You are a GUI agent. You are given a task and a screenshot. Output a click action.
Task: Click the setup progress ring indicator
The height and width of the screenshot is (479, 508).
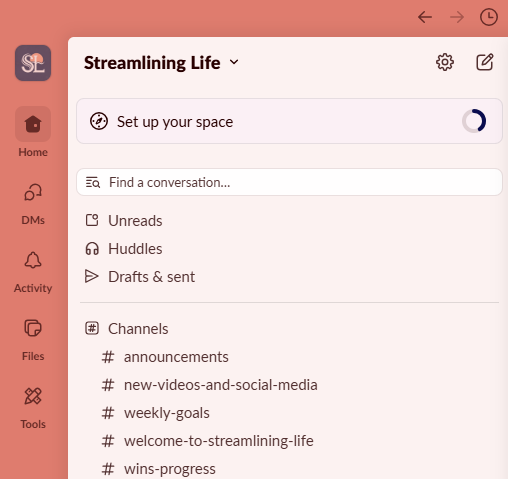[474, 121]
